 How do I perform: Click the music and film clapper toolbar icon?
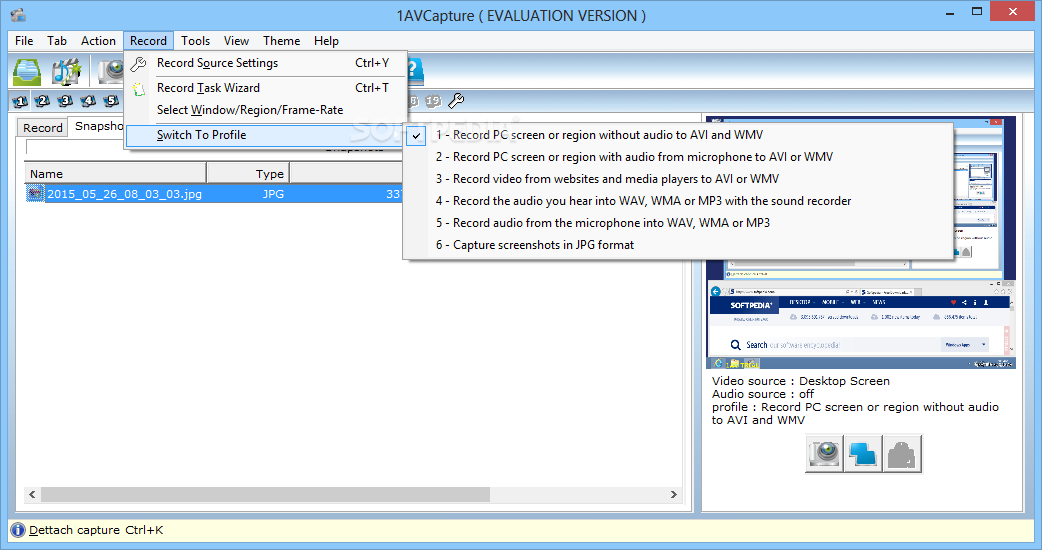pyautogui.click(x=66, y=71)
